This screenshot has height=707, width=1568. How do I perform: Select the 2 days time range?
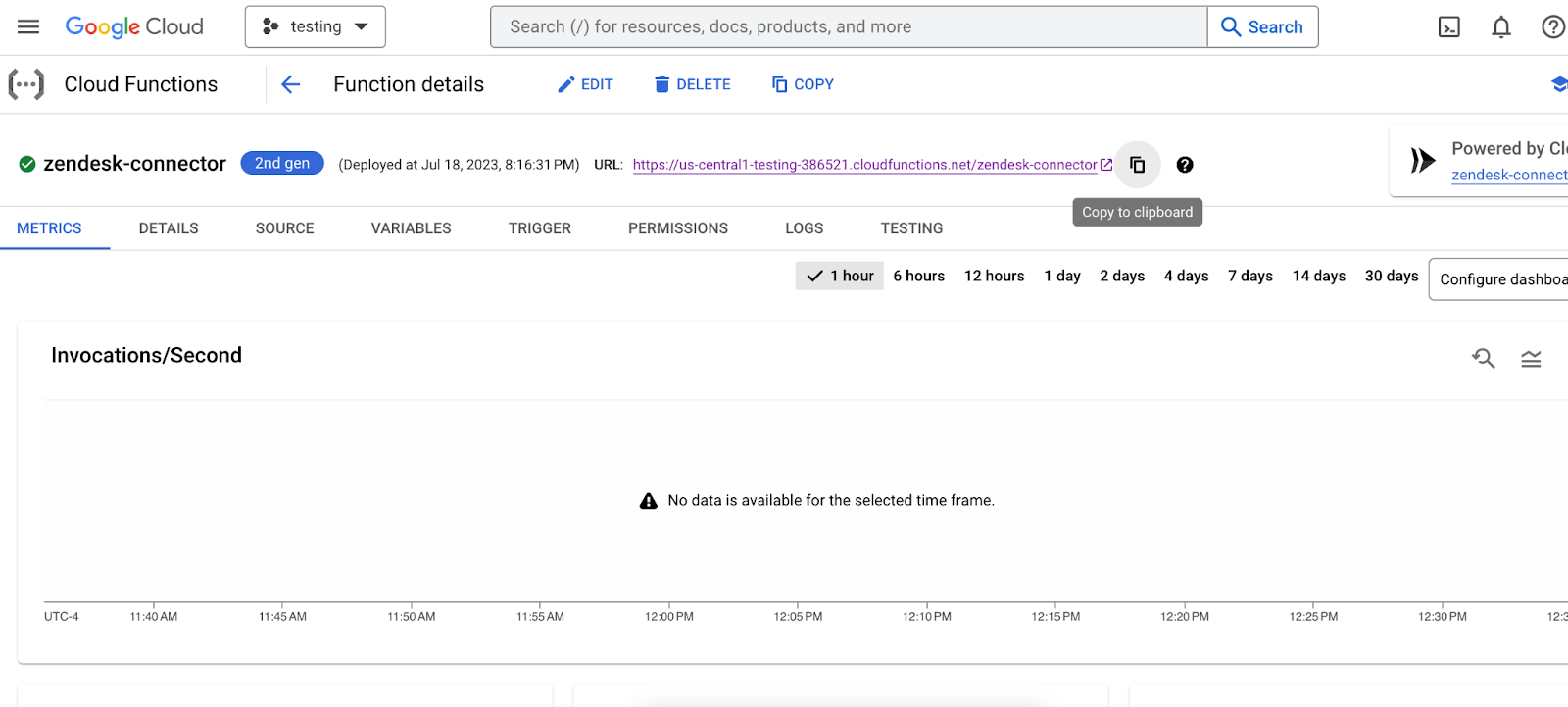click(1122, 276)
